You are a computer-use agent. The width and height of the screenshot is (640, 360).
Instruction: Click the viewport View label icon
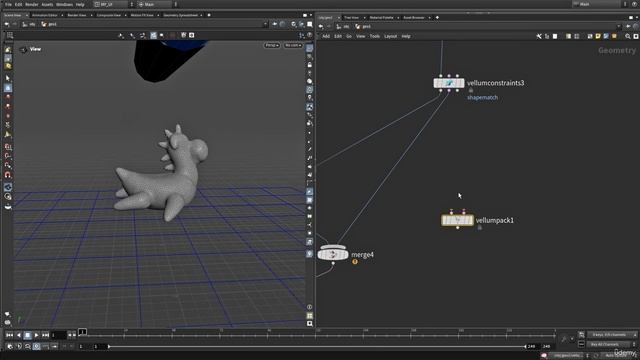point(23,49)
